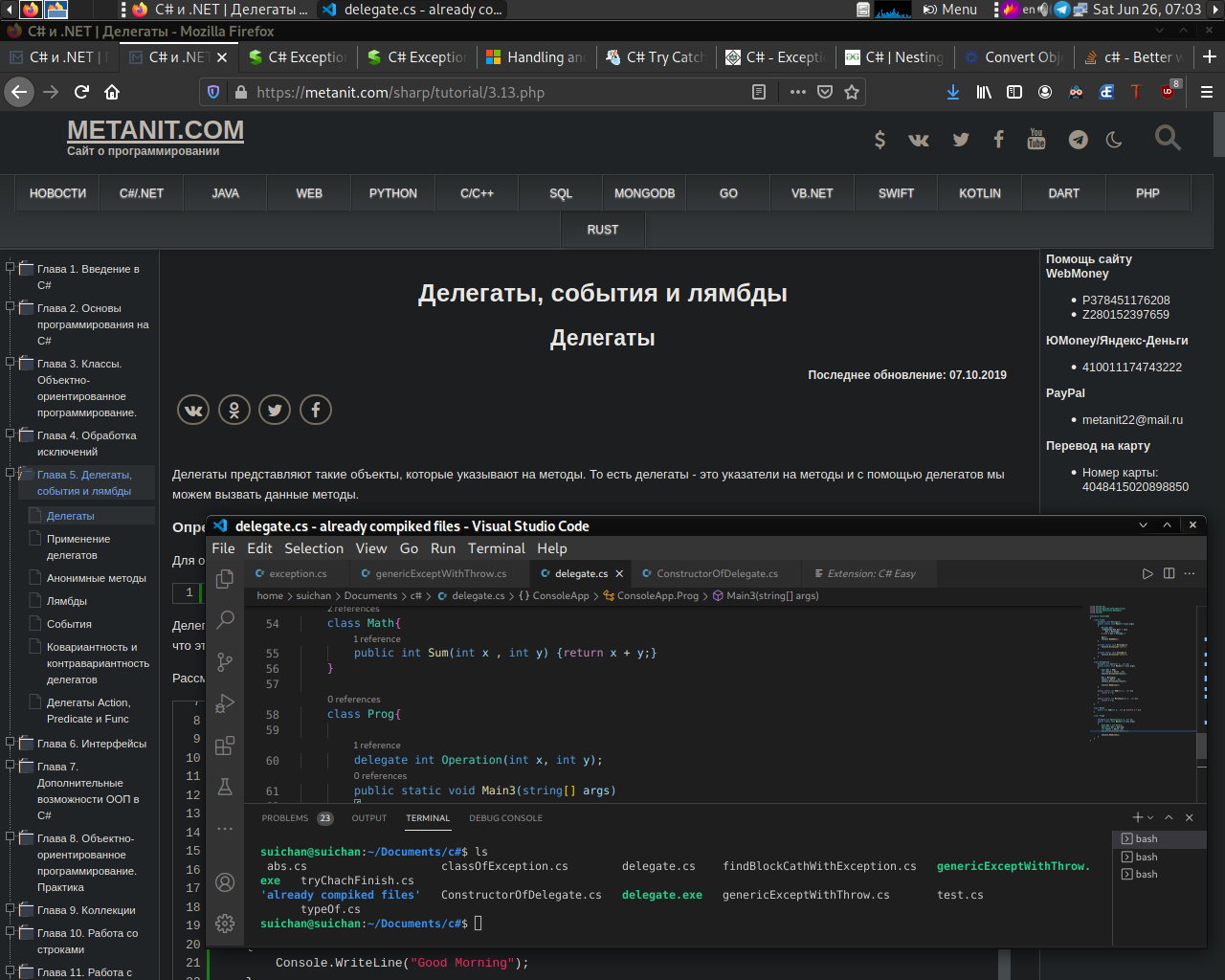
Task: Open the new terminal launch profile dropdown
Action: 1150,818
